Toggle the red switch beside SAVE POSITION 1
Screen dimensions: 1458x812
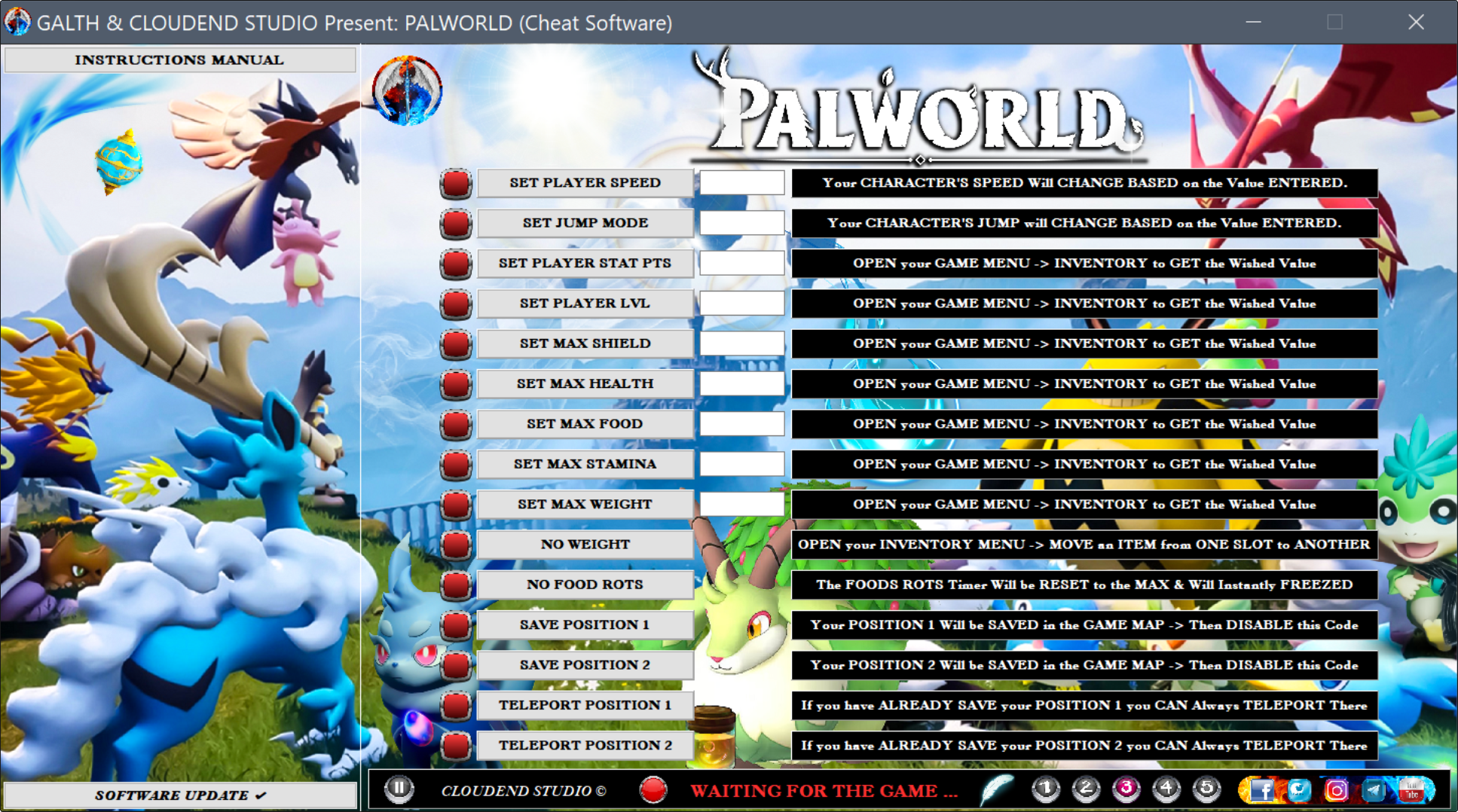tap(456, 625)
